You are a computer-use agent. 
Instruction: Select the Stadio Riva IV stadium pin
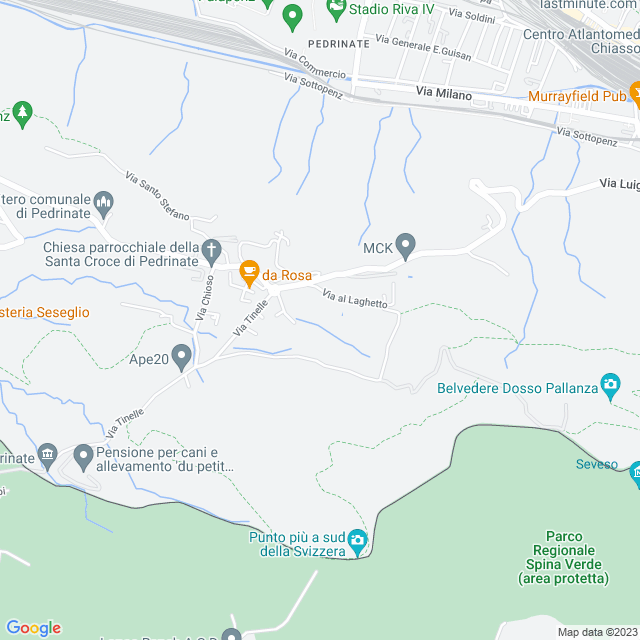click(337, 9)
